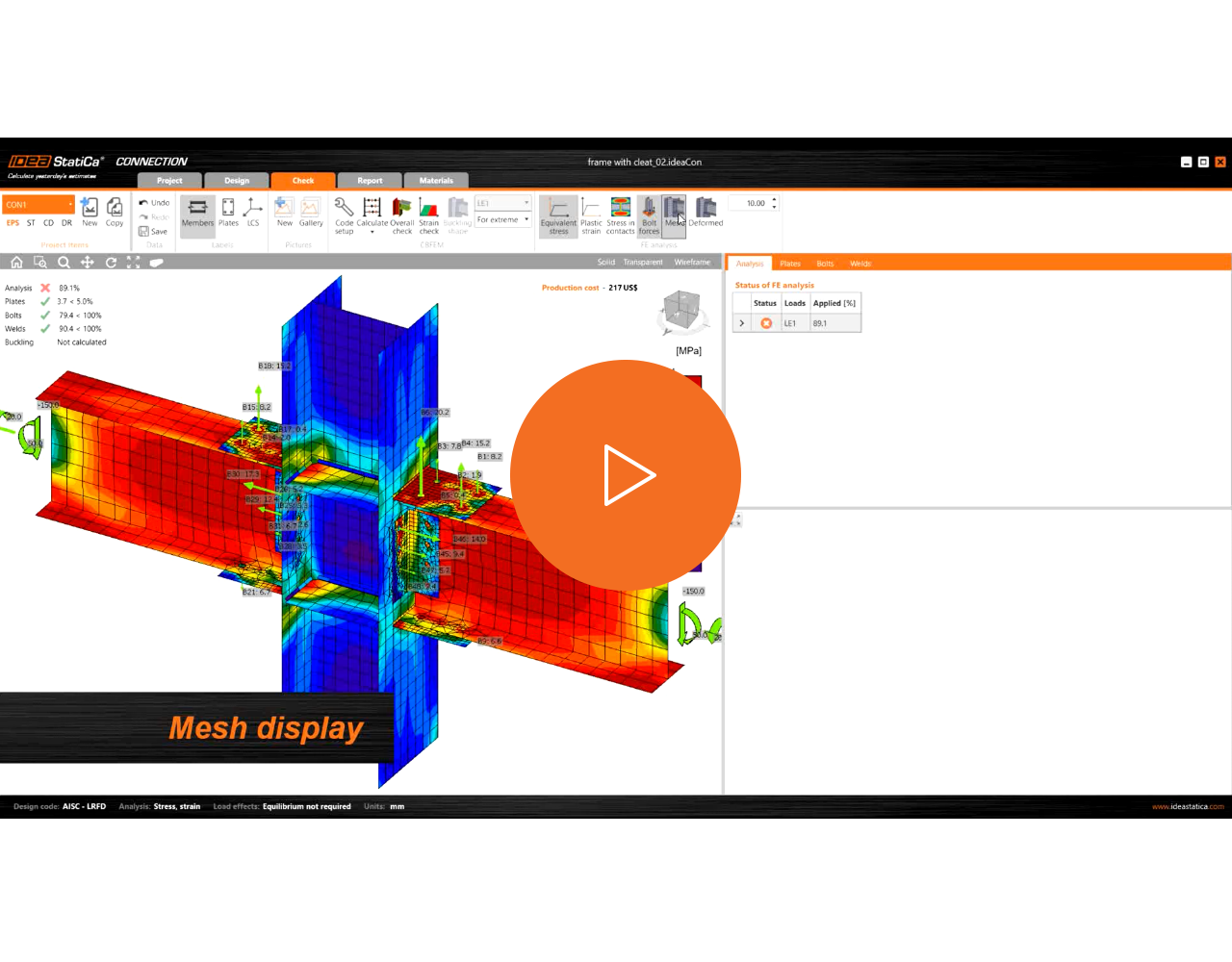The image size is (1232, 962).
Task: Click the Undo button
Action: pyautogui.click(x=154, y=203)
